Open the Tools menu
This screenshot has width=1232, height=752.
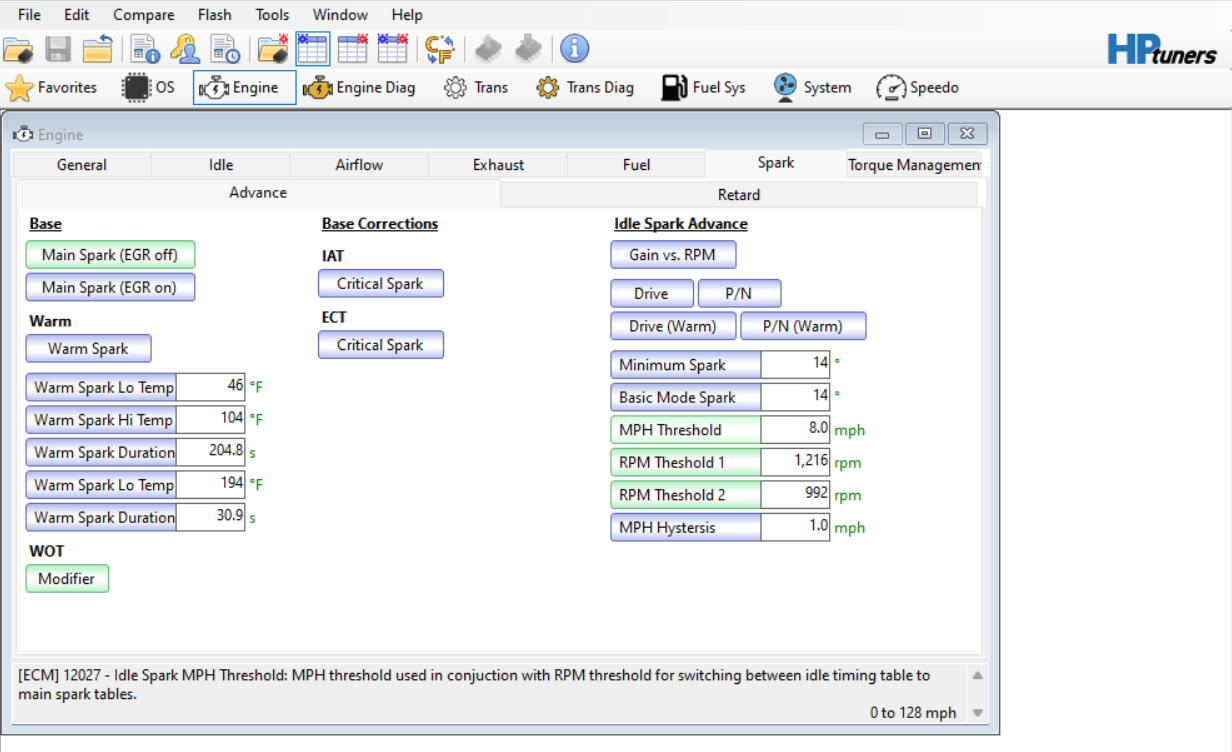pos(272,15)
